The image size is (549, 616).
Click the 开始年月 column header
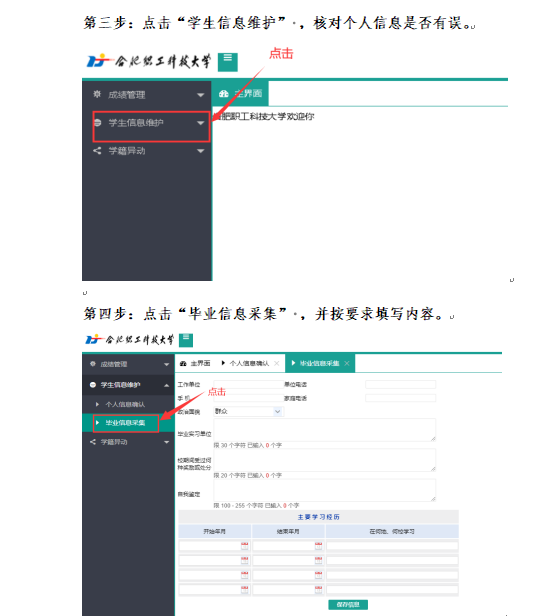(x=215, y=531)
